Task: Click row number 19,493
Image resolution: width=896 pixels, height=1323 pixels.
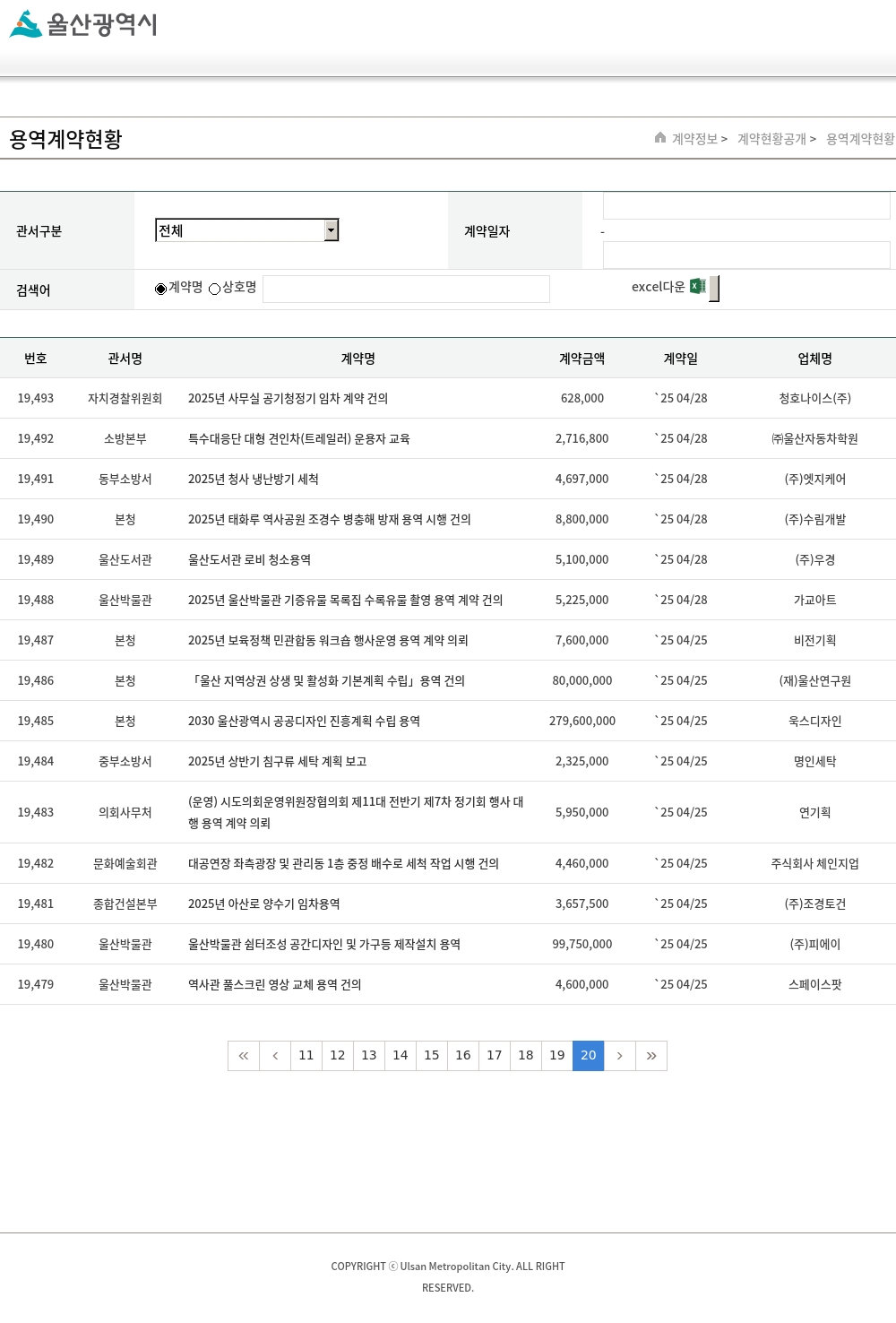Action: coord(36,399)
